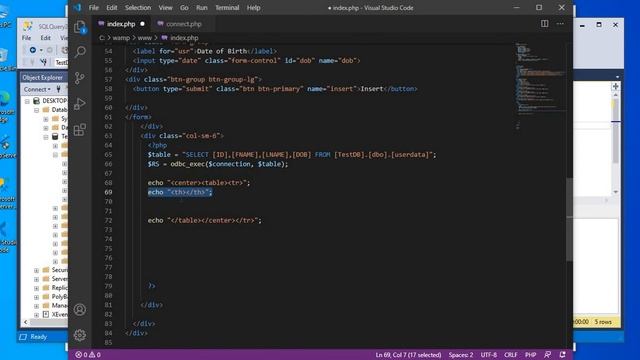Click the Object Explorer panel title
Screen dimensions: 640x360
(x=42, y=78)
